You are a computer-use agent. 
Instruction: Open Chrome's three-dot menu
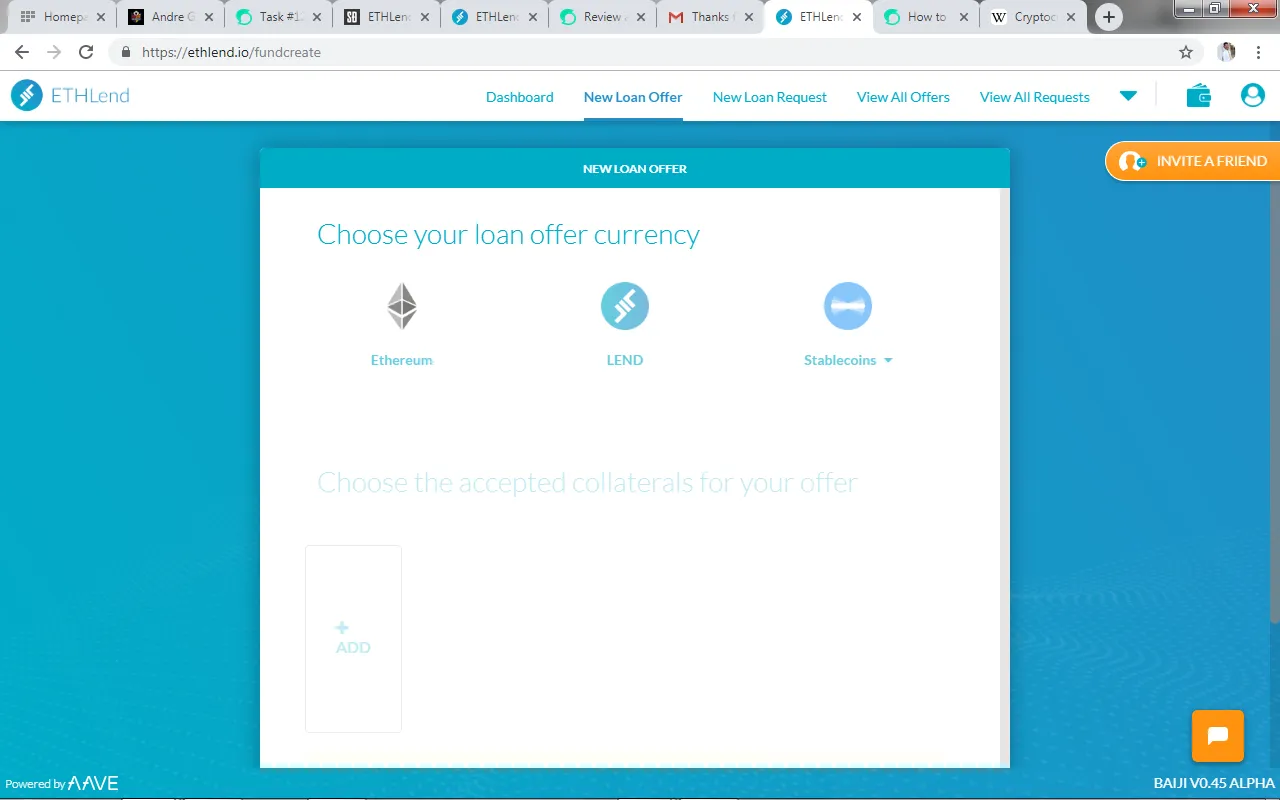click(x=1258, y=52)
